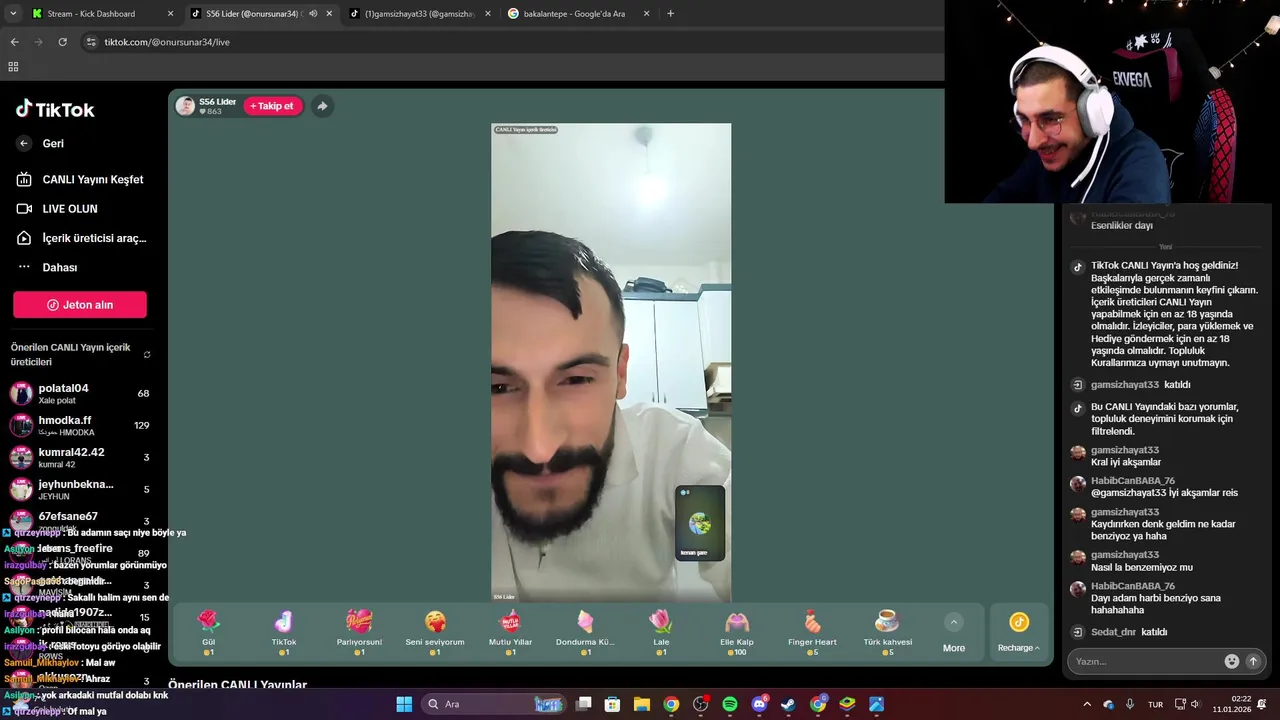The height and width of the screenshot is (720, 1280).
Task: Click the address bar URL
Action: 167,42
